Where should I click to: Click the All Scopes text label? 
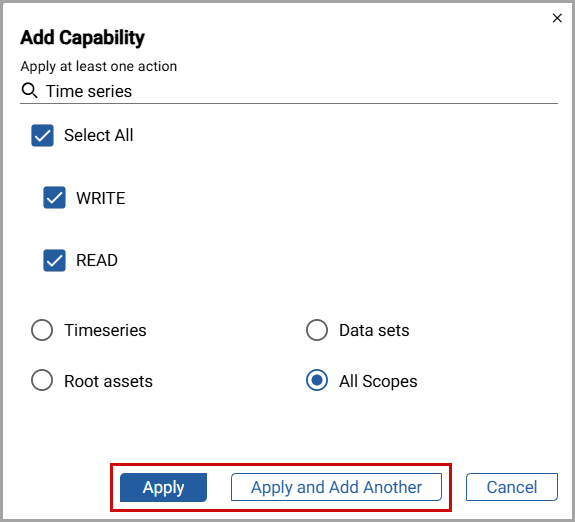(378, 381)
